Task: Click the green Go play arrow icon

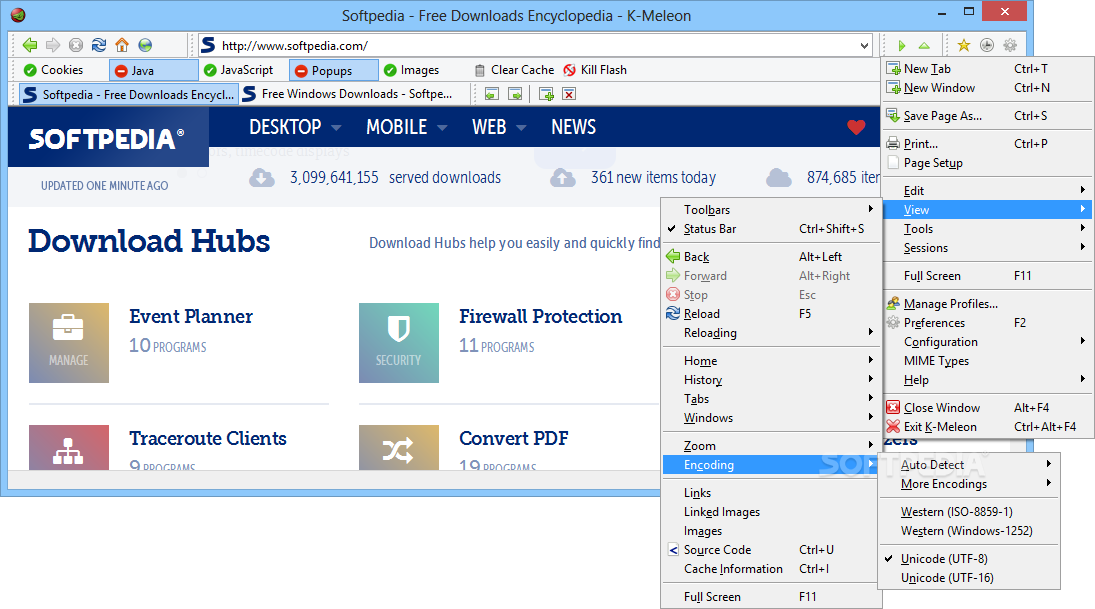Action: (x=902, y=45)
